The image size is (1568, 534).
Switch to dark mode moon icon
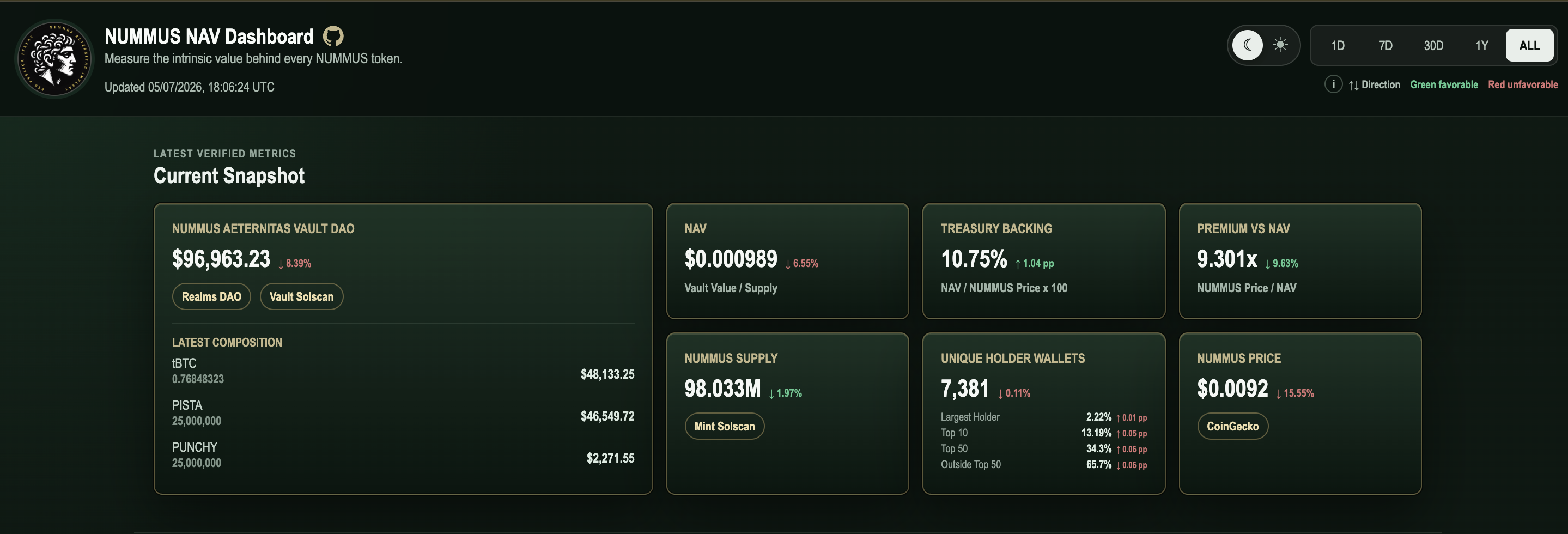[x=1247, y=45]
